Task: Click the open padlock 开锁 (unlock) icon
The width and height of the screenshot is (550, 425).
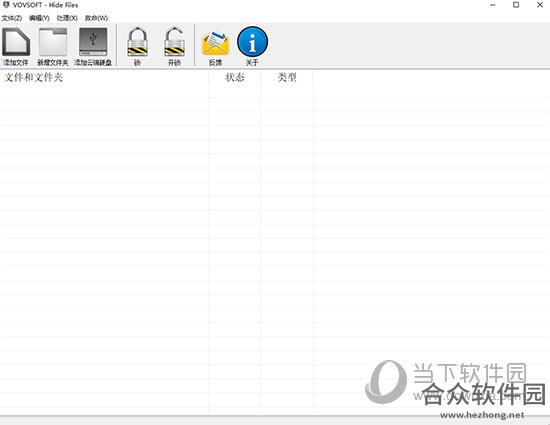Action: coord(174,42)
